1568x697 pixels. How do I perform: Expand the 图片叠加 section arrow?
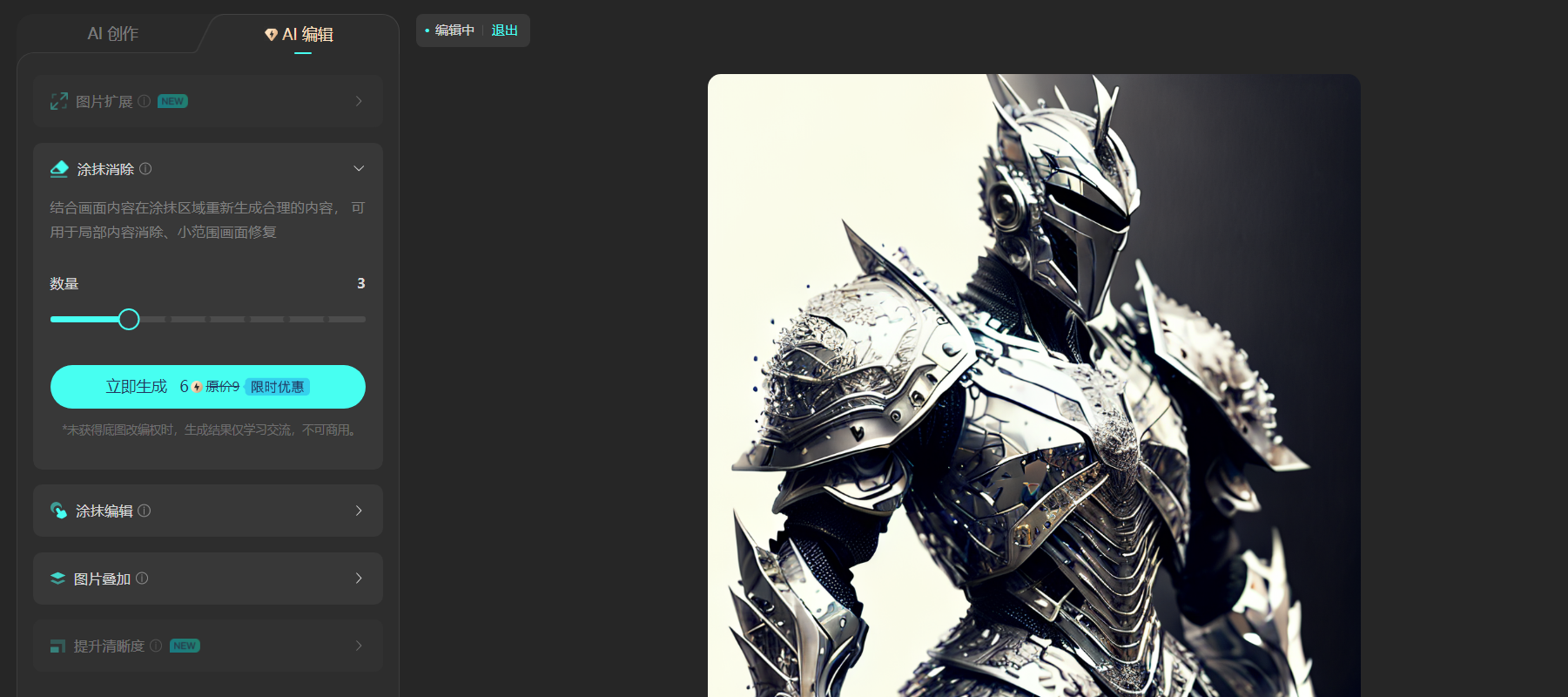(359, 579)
